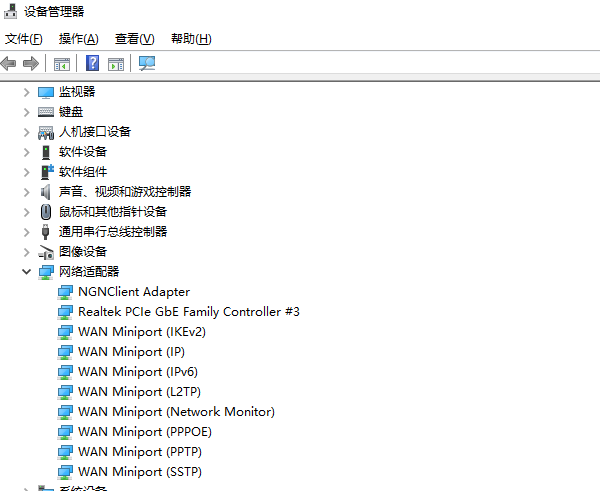The image size is (600, 491).
Task: Open the 操作(A) menu
Action: [78, 39]
